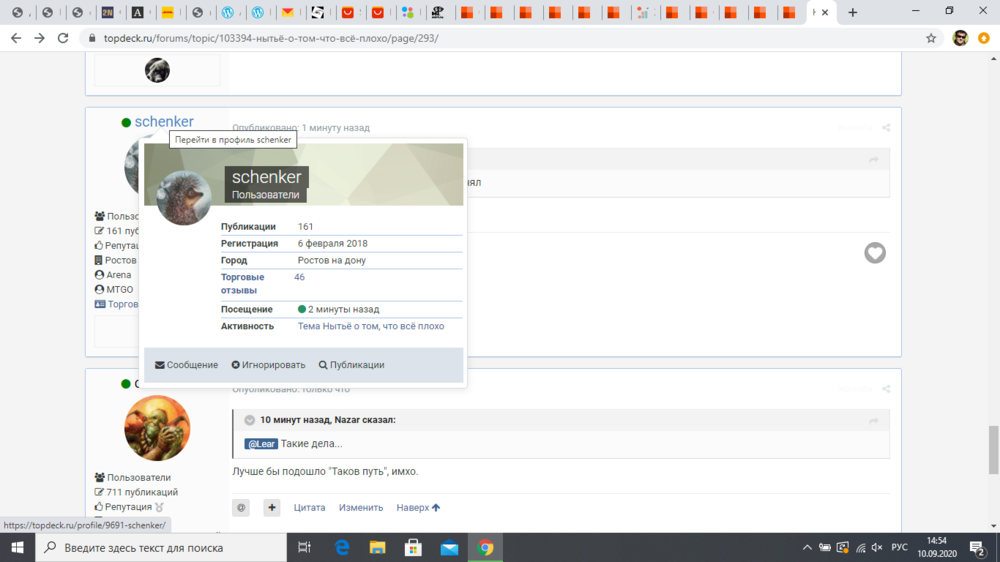Click the @Lear mention tag
The height and width of the screenshot is (562, 1000).
(x=261, y=443)
